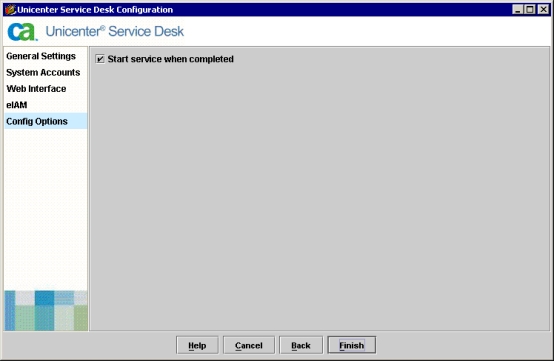Click the Help button

click(x=197, y=345)
